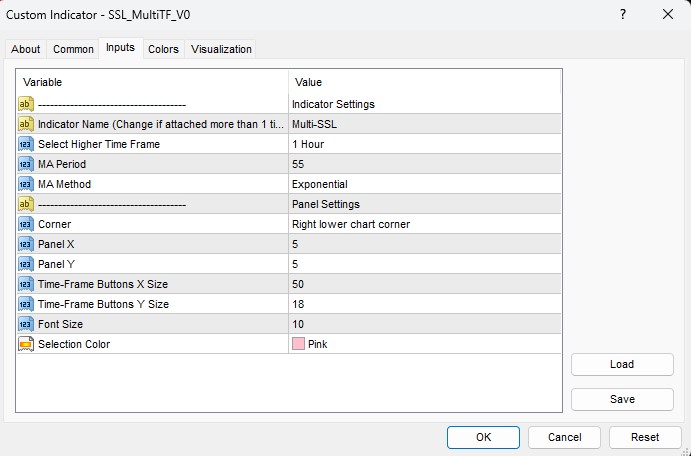Click the Pink selection color swatch
The width and height of the screenshot is (691, 456).
coord(298,344)
